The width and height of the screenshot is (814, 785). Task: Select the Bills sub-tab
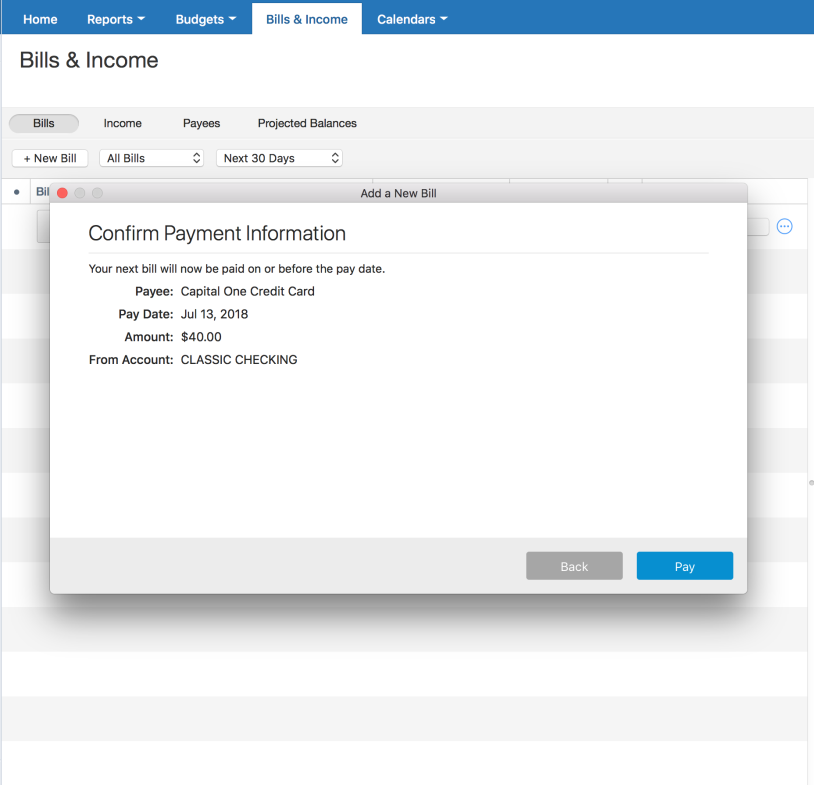point(44,123)
